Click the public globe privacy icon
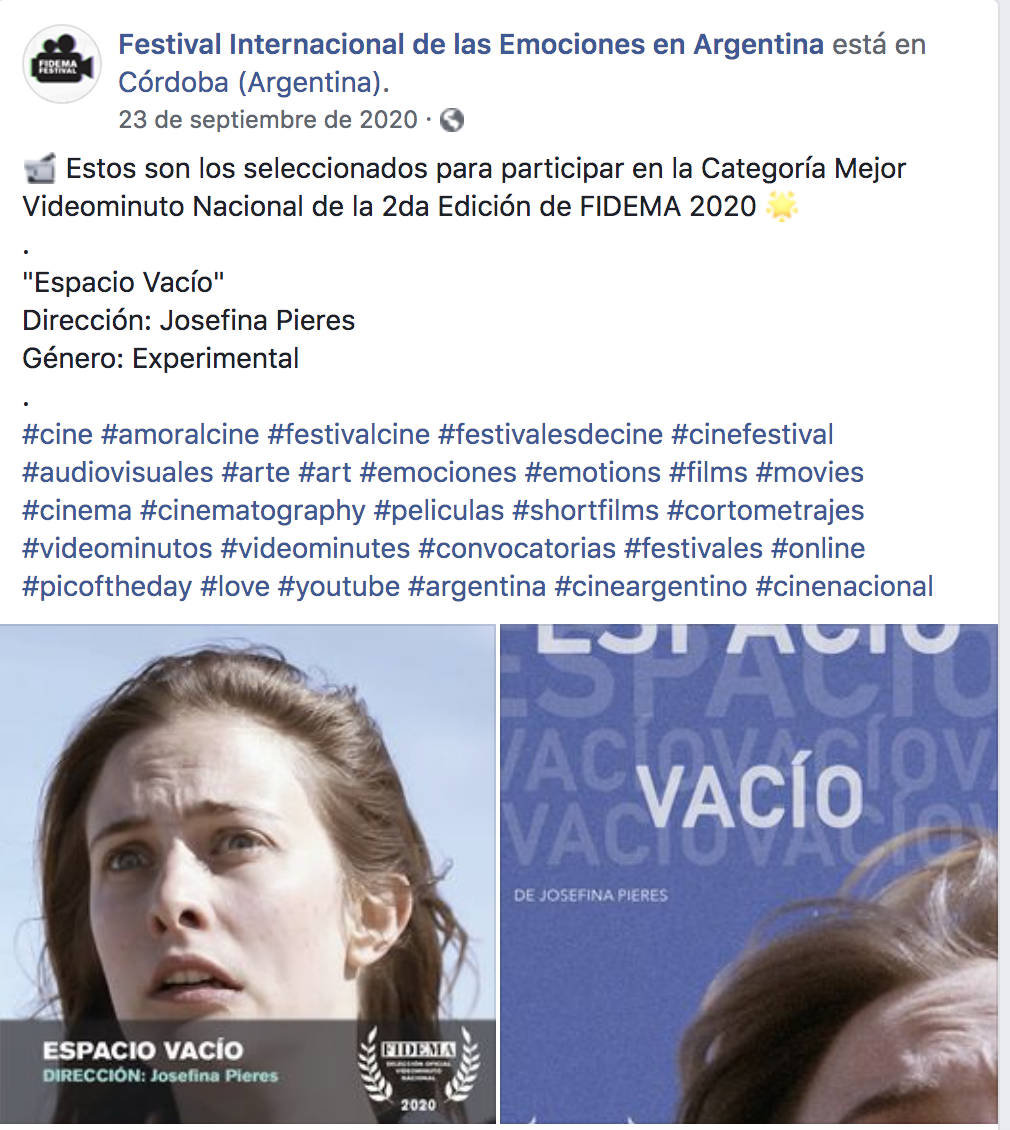This screenshot has width=1010, height=1130. pyautogui.click(x=452, y=120)
